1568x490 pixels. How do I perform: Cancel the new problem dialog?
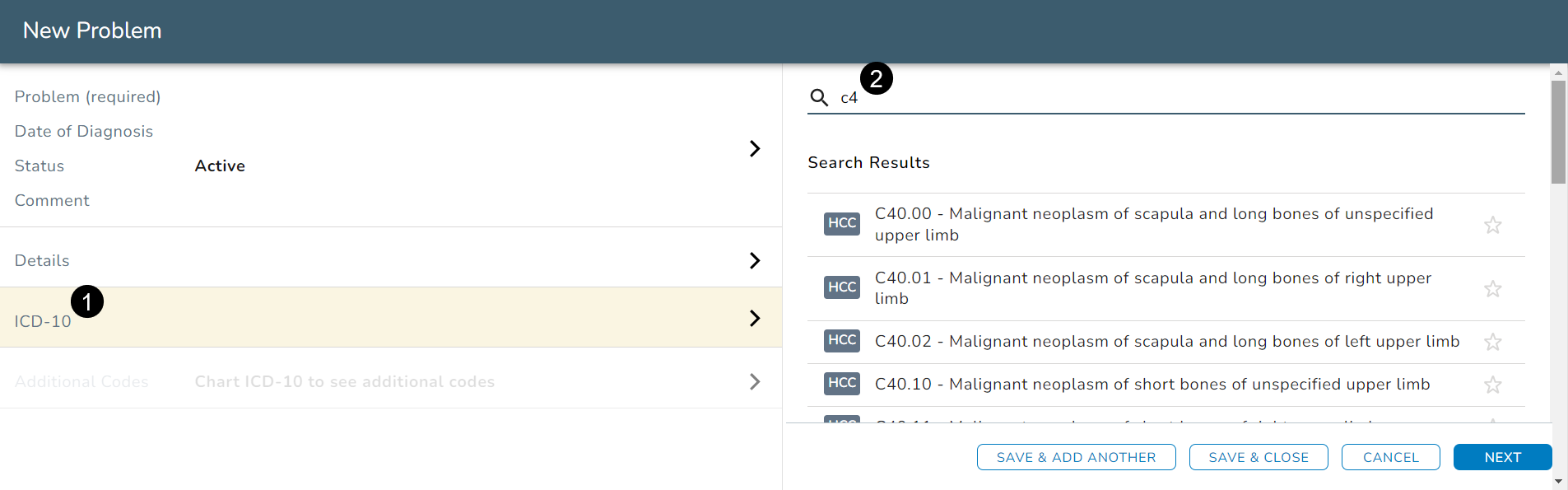1390,457
